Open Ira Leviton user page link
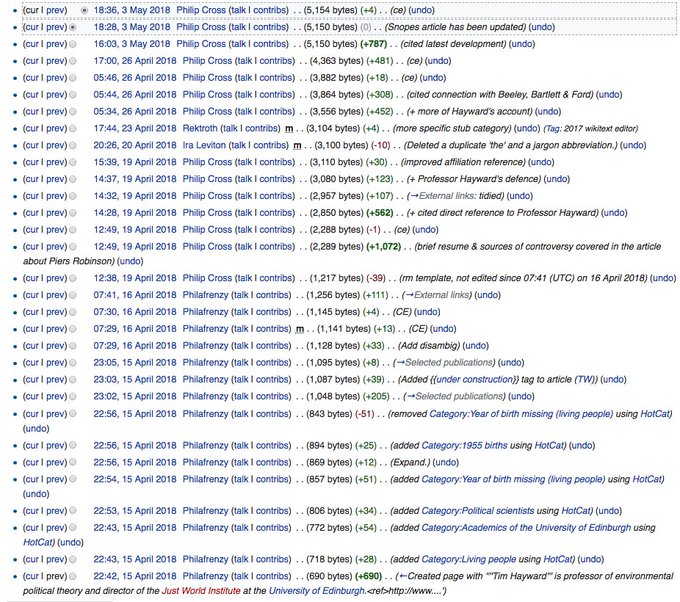Screen dimensions: 680x602 [204, 145]
